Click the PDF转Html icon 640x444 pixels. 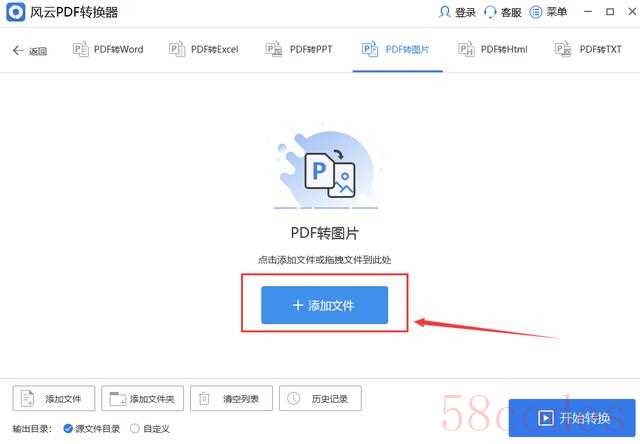pos(466,49)
